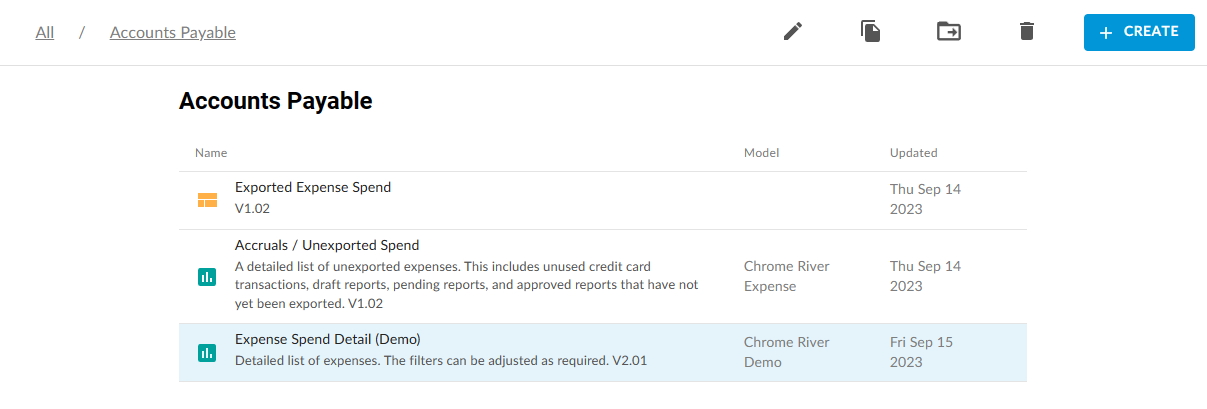
Task: Click the green chart icon beside Accruals / Unexported Spend
Action: (x=207, y=277)
